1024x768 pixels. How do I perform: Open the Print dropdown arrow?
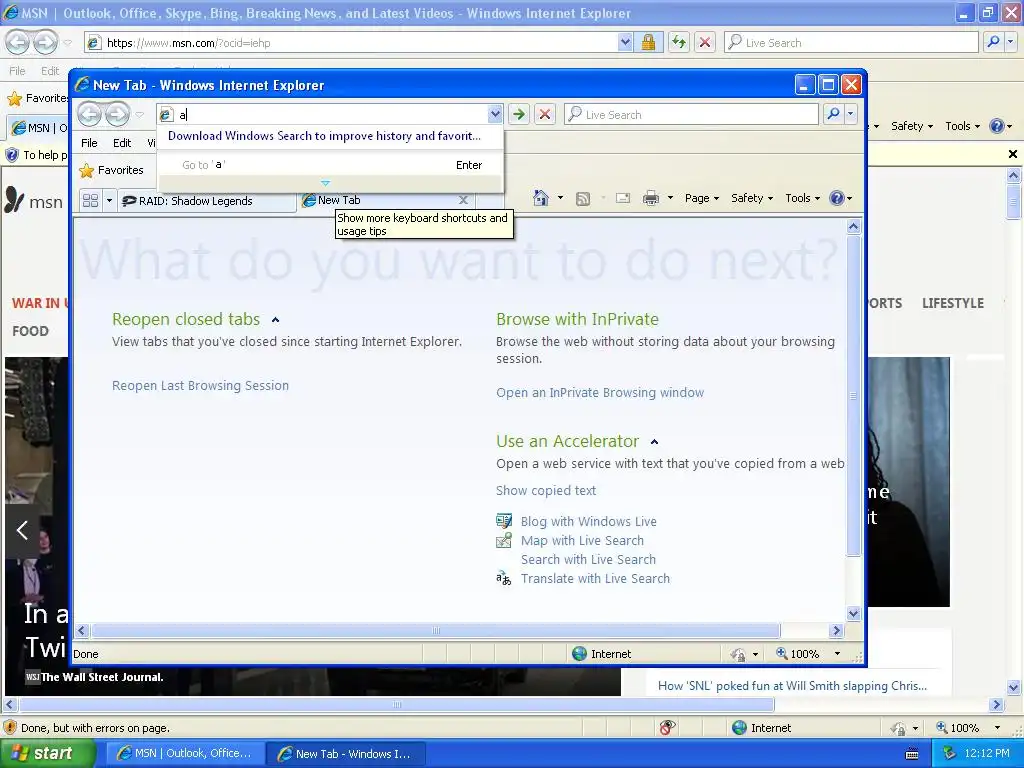(x=670, y=198)
